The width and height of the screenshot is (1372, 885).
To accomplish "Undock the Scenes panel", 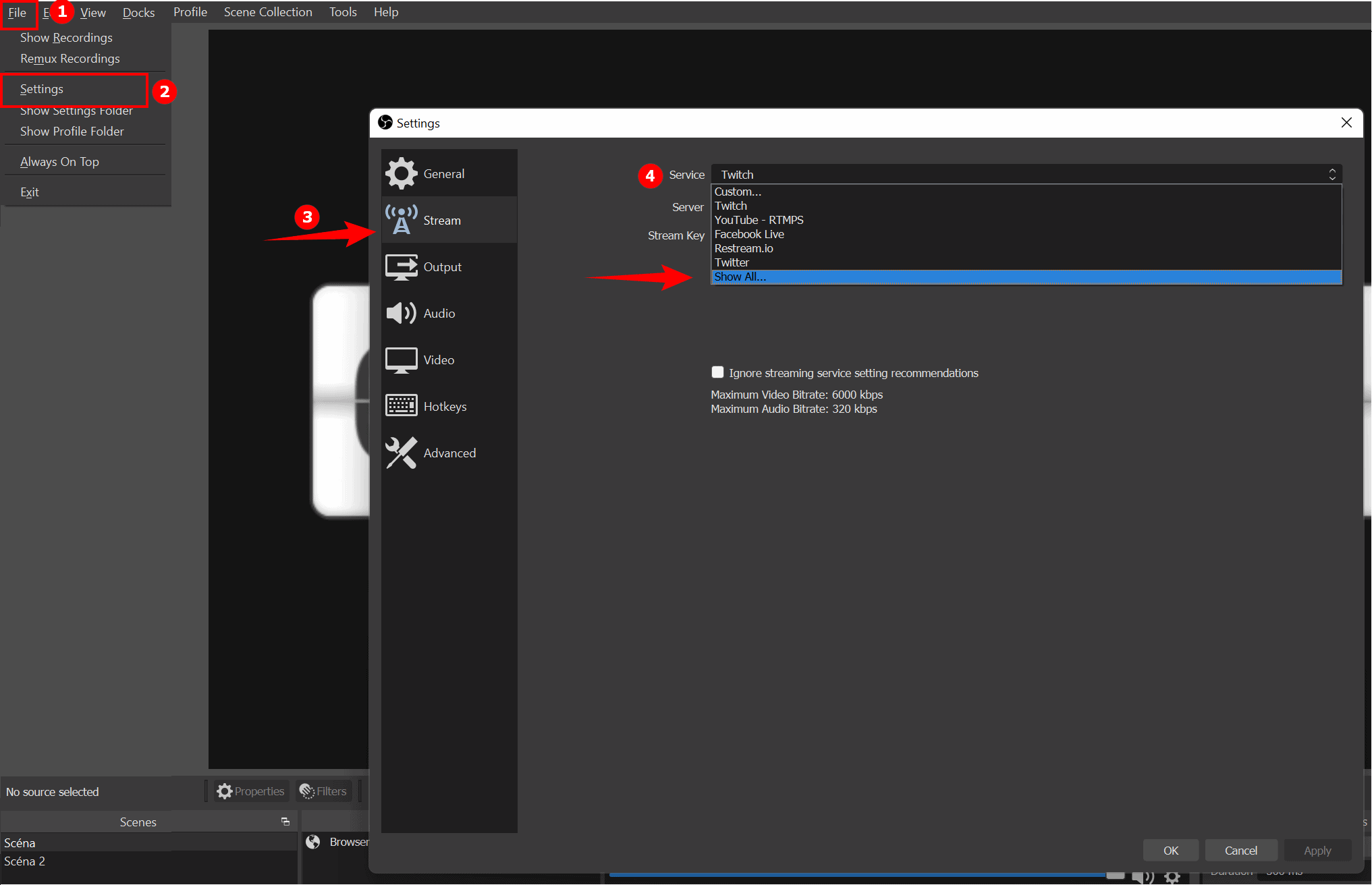I will (x=285, y=822).
